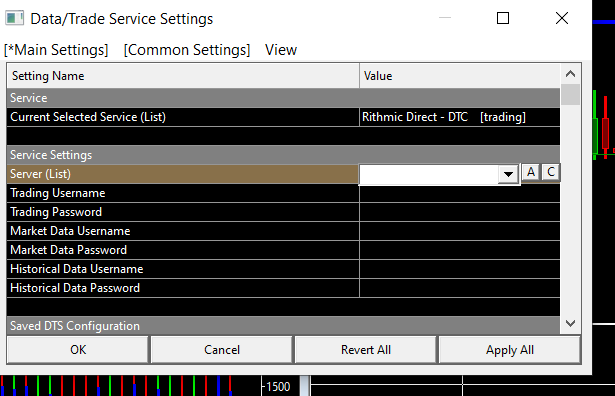Image resolution: width=615 pixels, height=396 pixels.
Task: Click the Market Data Username value field
Action: (x=460, y=231)
